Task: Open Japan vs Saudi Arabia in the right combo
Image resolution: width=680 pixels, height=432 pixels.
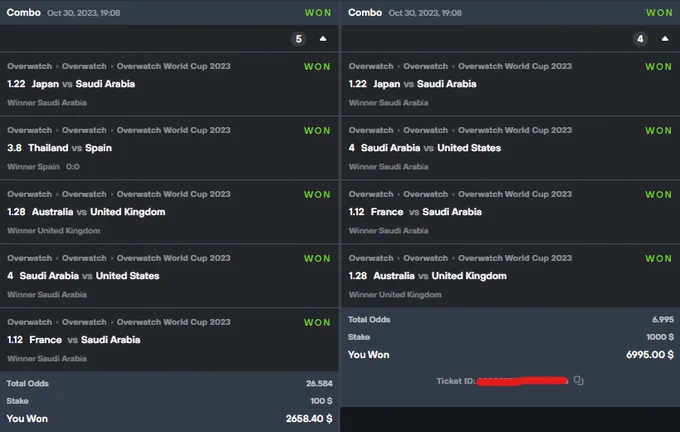Action: click(425, 84)
